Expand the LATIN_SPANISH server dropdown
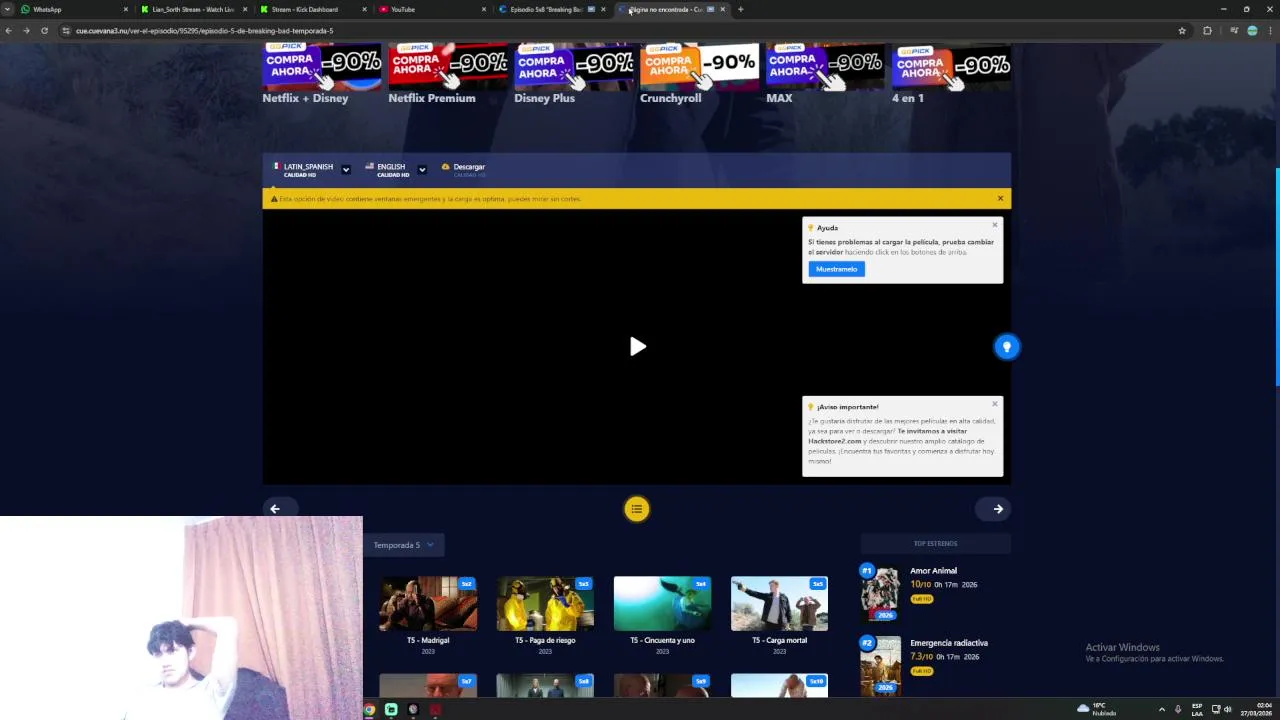Image resolution: width=1280 pixels, height=720 pixels. (345, 170)
